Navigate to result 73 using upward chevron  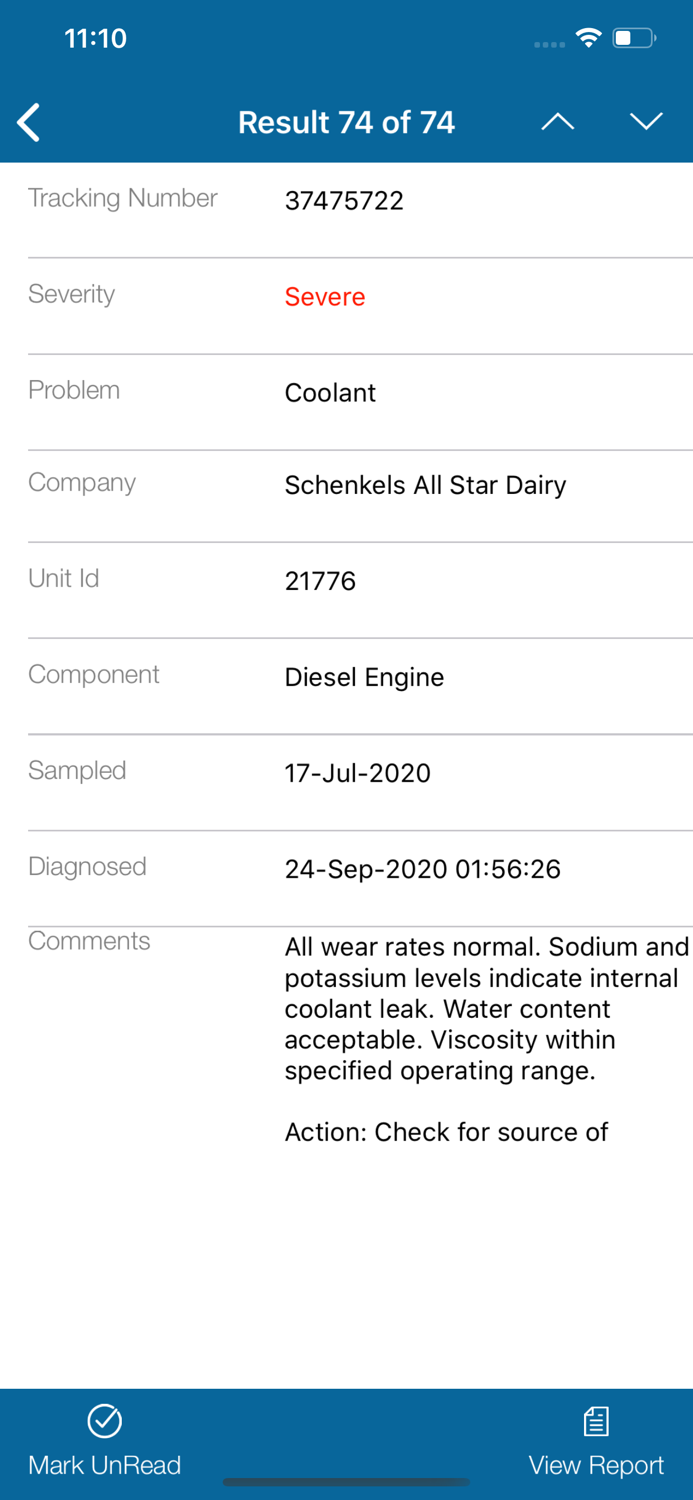click(x=558, y=121)
